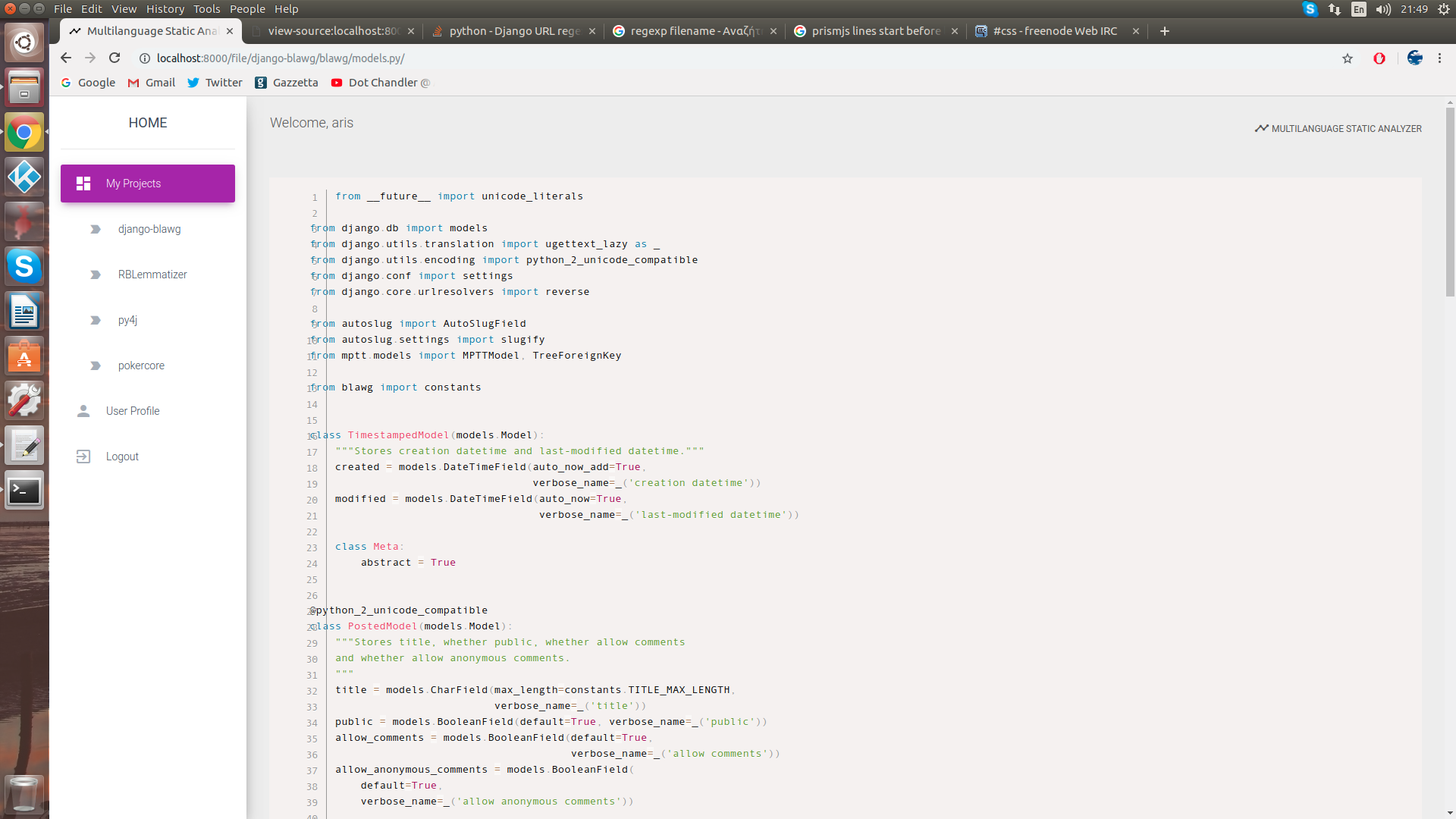Open the Gmail bookmark
Image resolution: width=1456 pixels, height=819 pixels.
pos(152,83)
